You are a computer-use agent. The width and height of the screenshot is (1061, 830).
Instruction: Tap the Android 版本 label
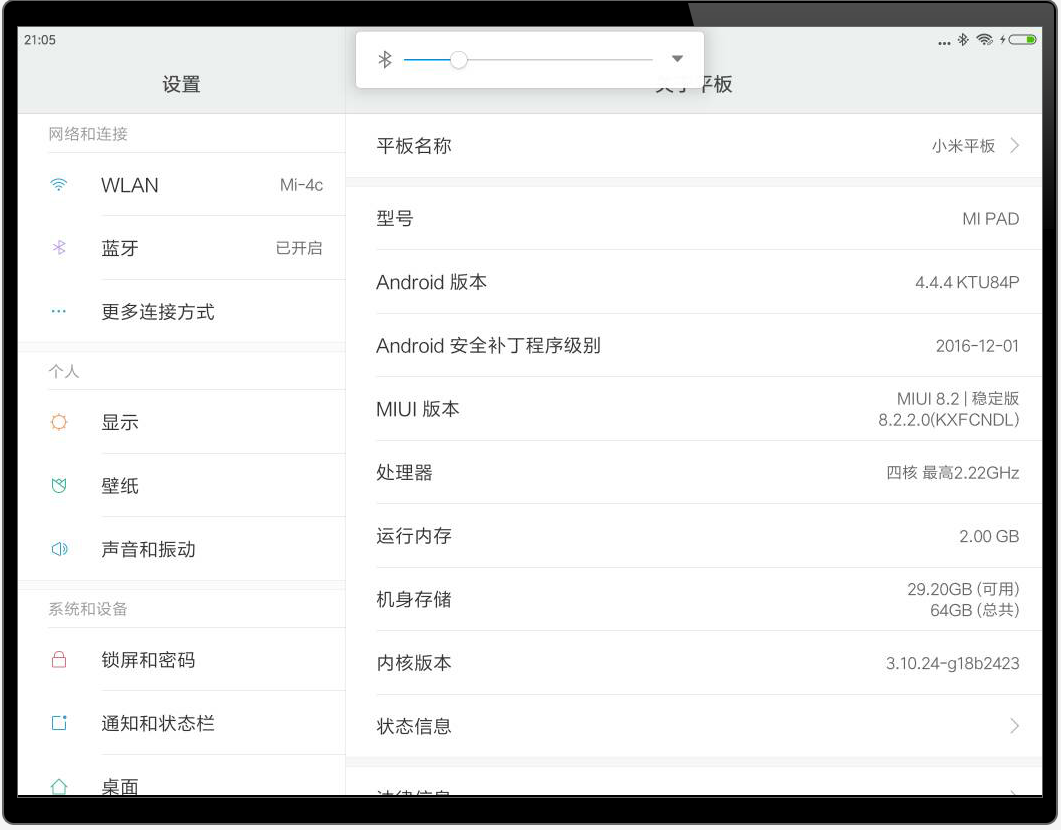pyautogui.click(x=432, y=282)
